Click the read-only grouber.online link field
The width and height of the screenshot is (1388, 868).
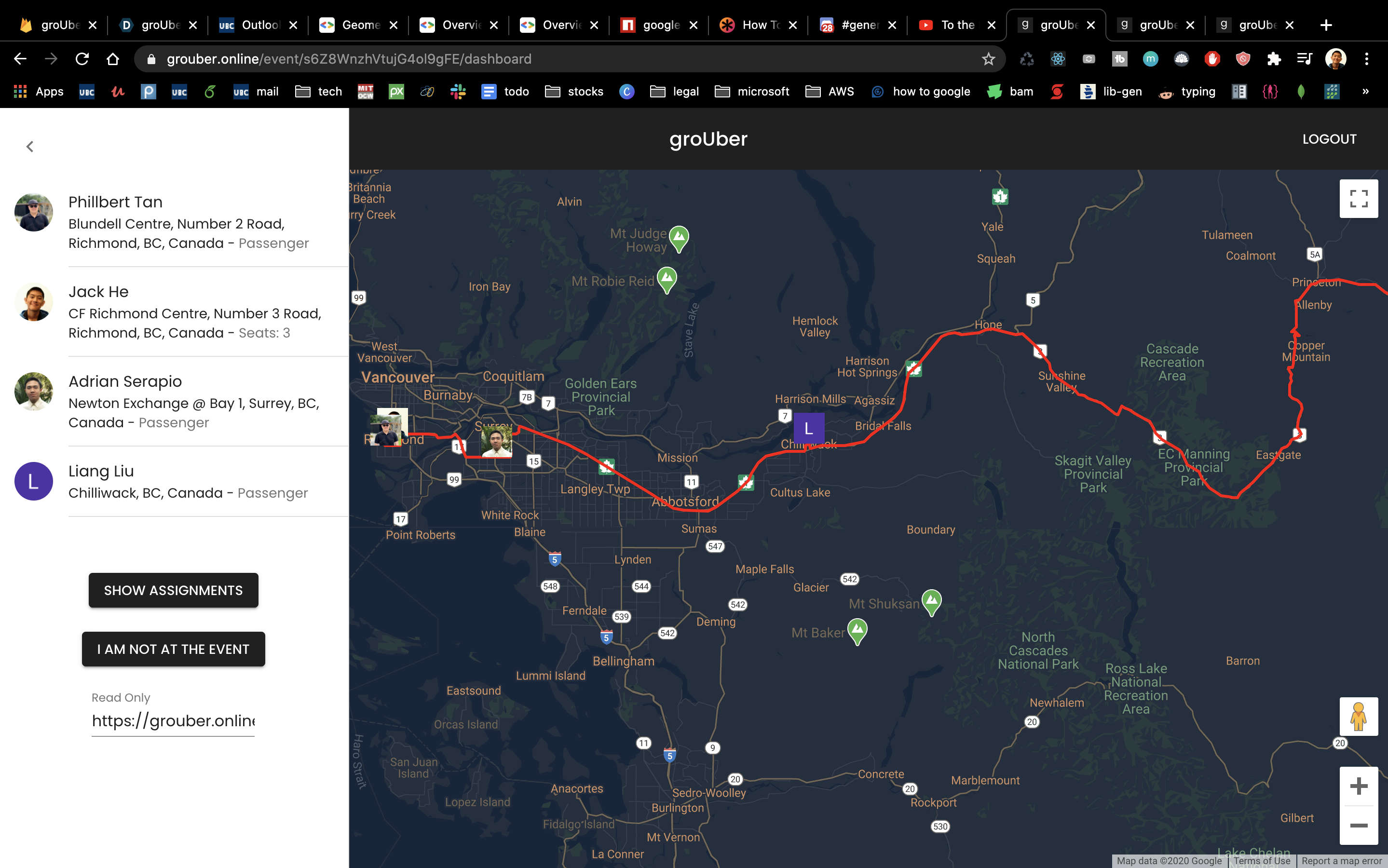[x=173, y=720]
